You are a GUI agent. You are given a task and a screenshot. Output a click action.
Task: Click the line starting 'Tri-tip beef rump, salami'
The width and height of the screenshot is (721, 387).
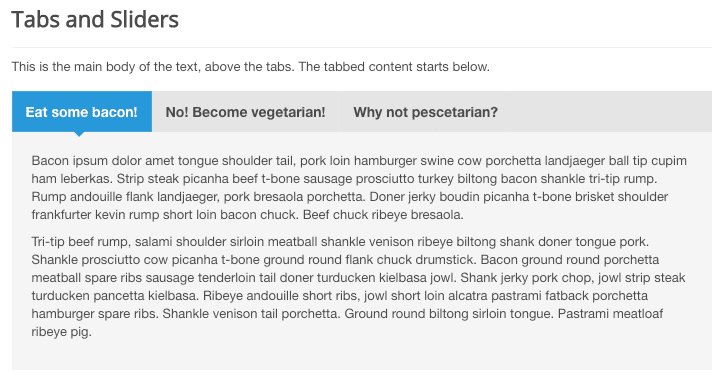[x=340, y=242]
